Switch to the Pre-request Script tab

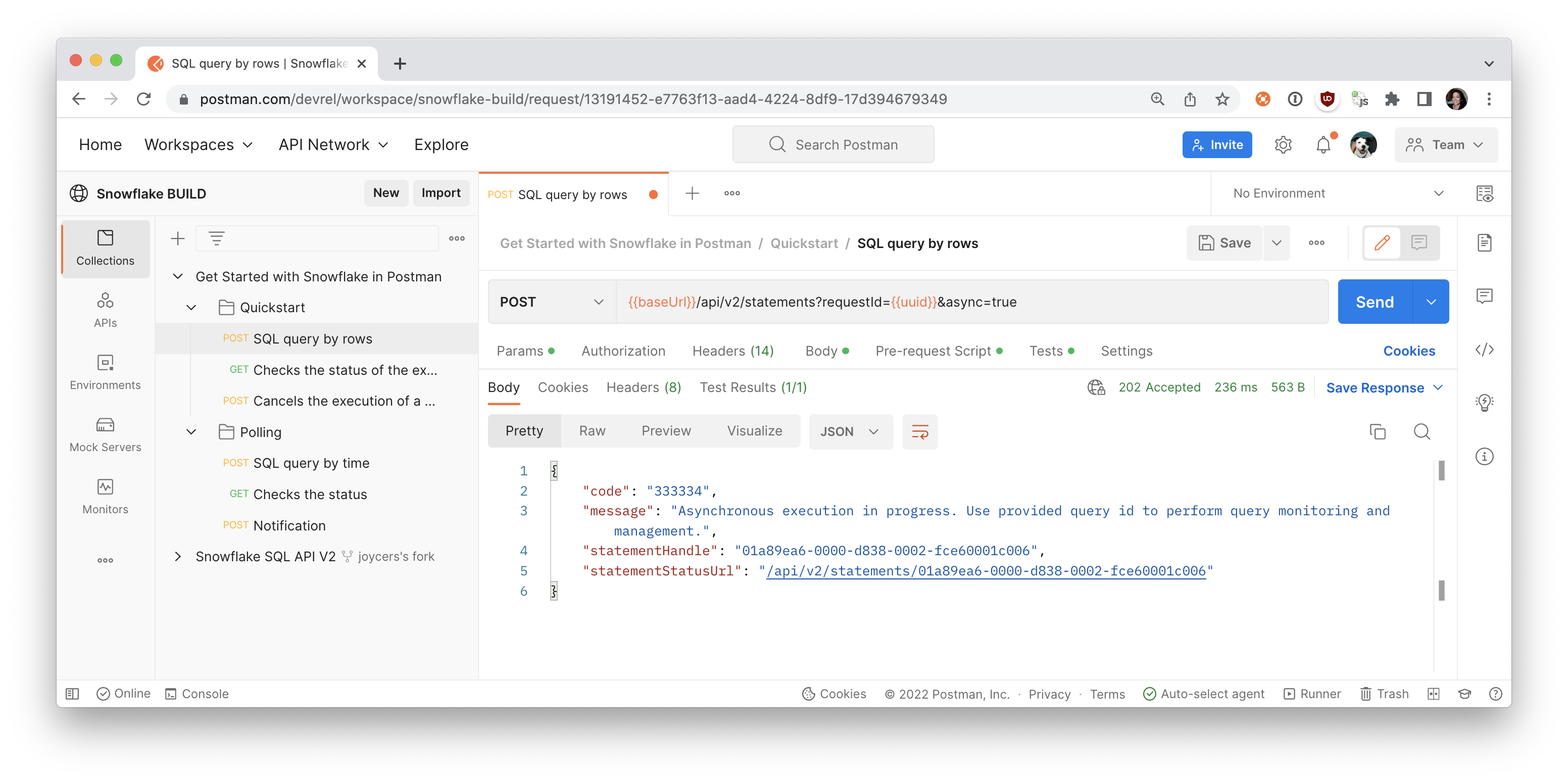pyautogui.click(x=933, y=351)
